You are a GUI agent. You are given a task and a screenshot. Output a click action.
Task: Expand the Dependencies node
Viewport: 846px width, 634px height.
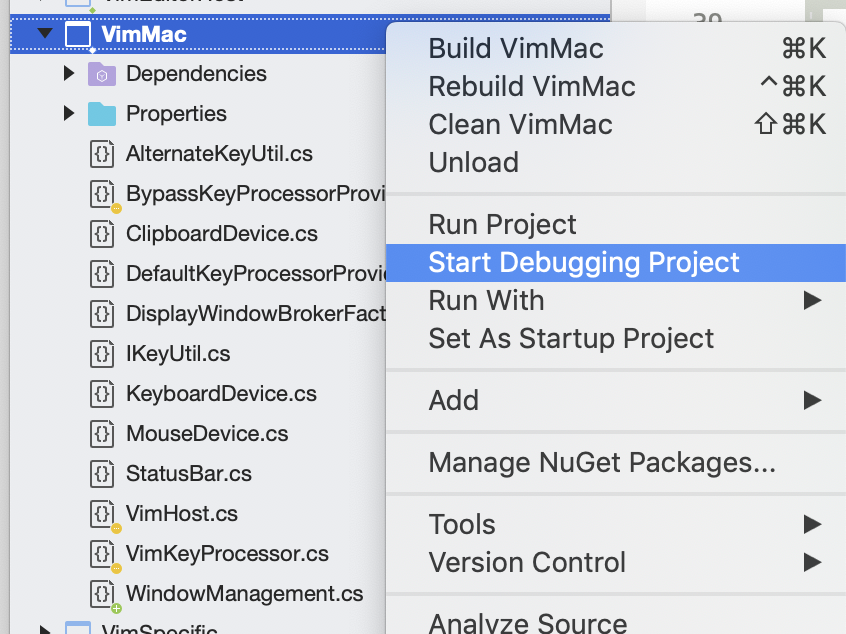pyautogui.click(x=68, y=73)
